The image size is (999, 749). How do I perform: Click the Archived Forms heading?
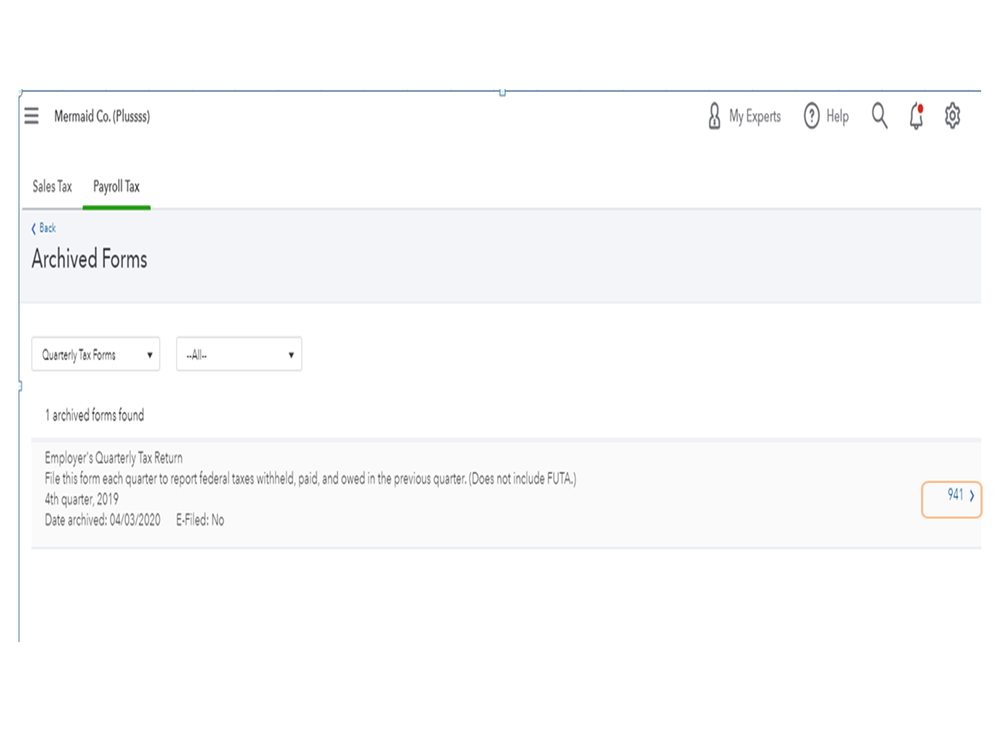(x=89, y=260)
